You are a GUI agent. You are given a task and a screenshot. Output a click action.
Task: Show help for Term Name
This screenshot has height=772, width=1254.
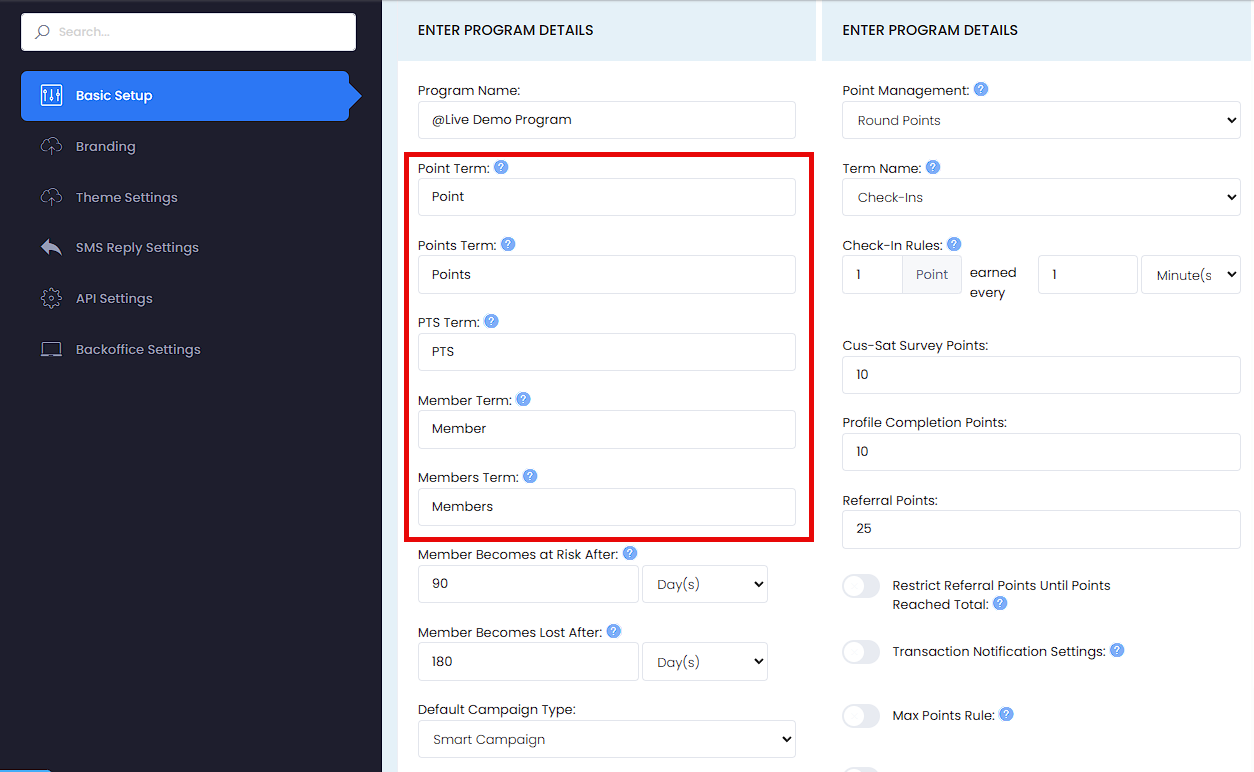932,167
